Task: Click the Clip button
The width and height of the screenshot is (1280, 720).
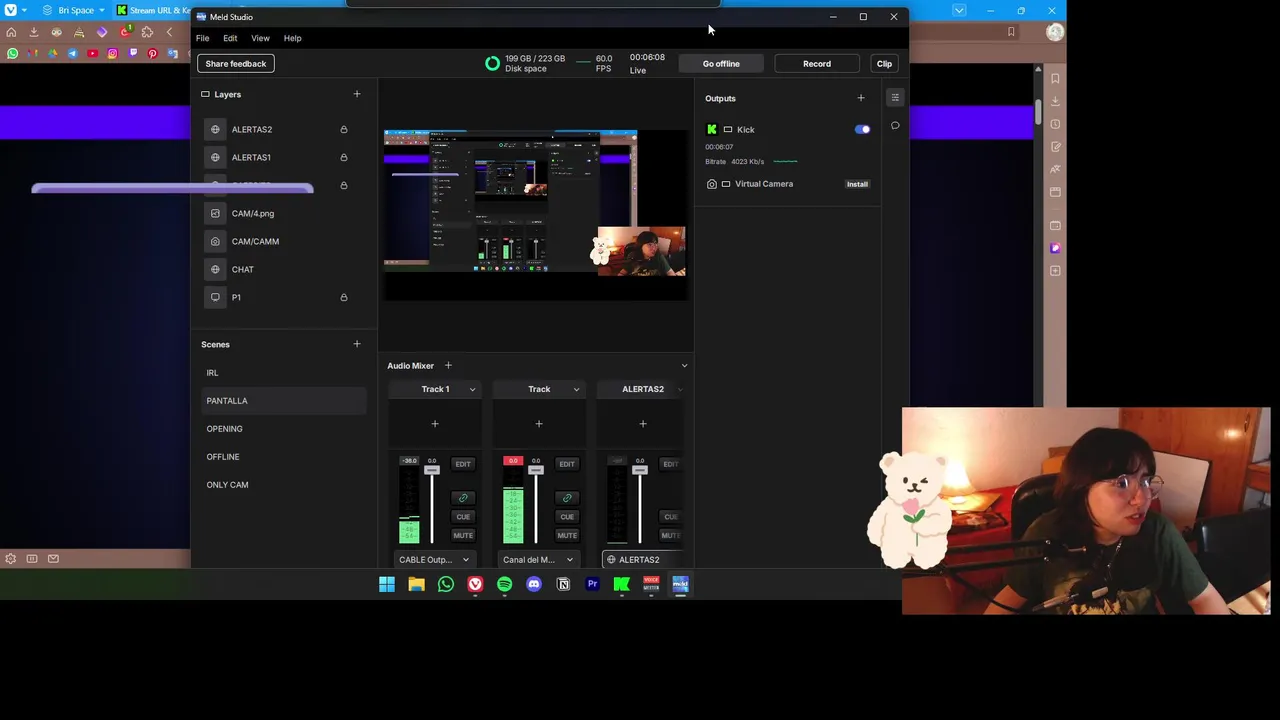Action: [884, 64]
